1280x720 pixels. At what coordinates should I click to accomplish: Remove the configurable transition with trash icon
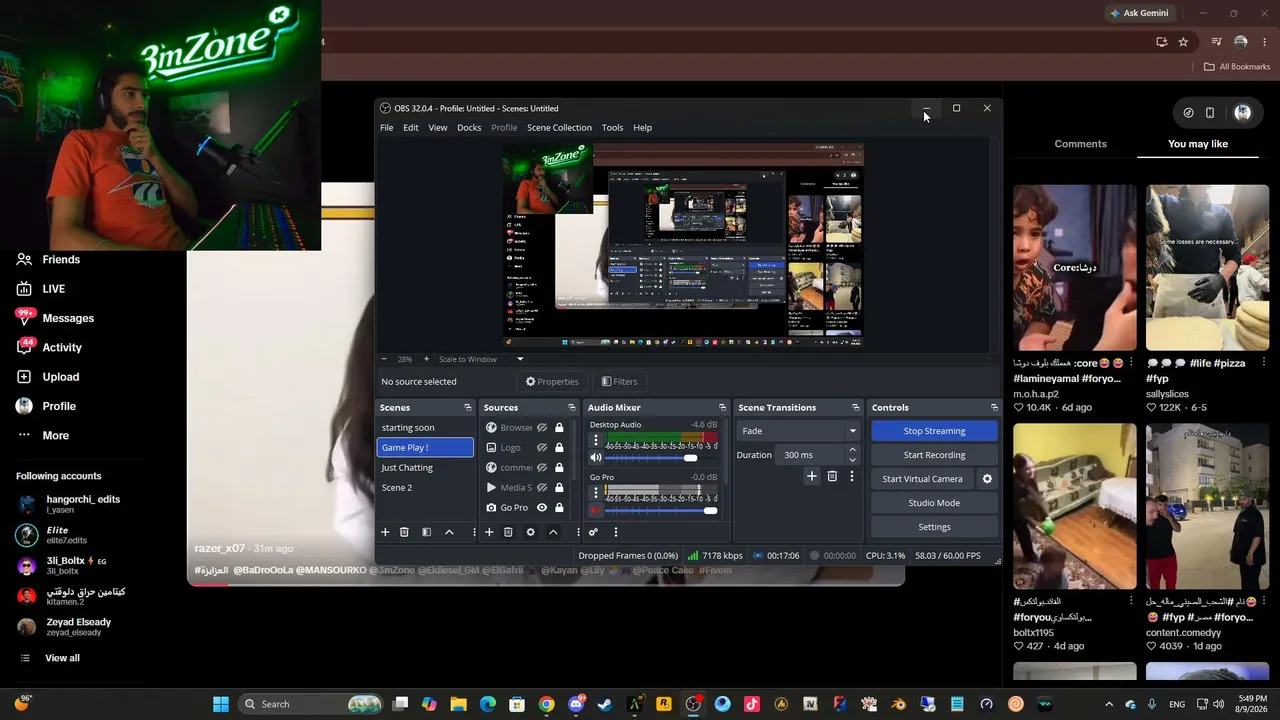pos(832,476)
